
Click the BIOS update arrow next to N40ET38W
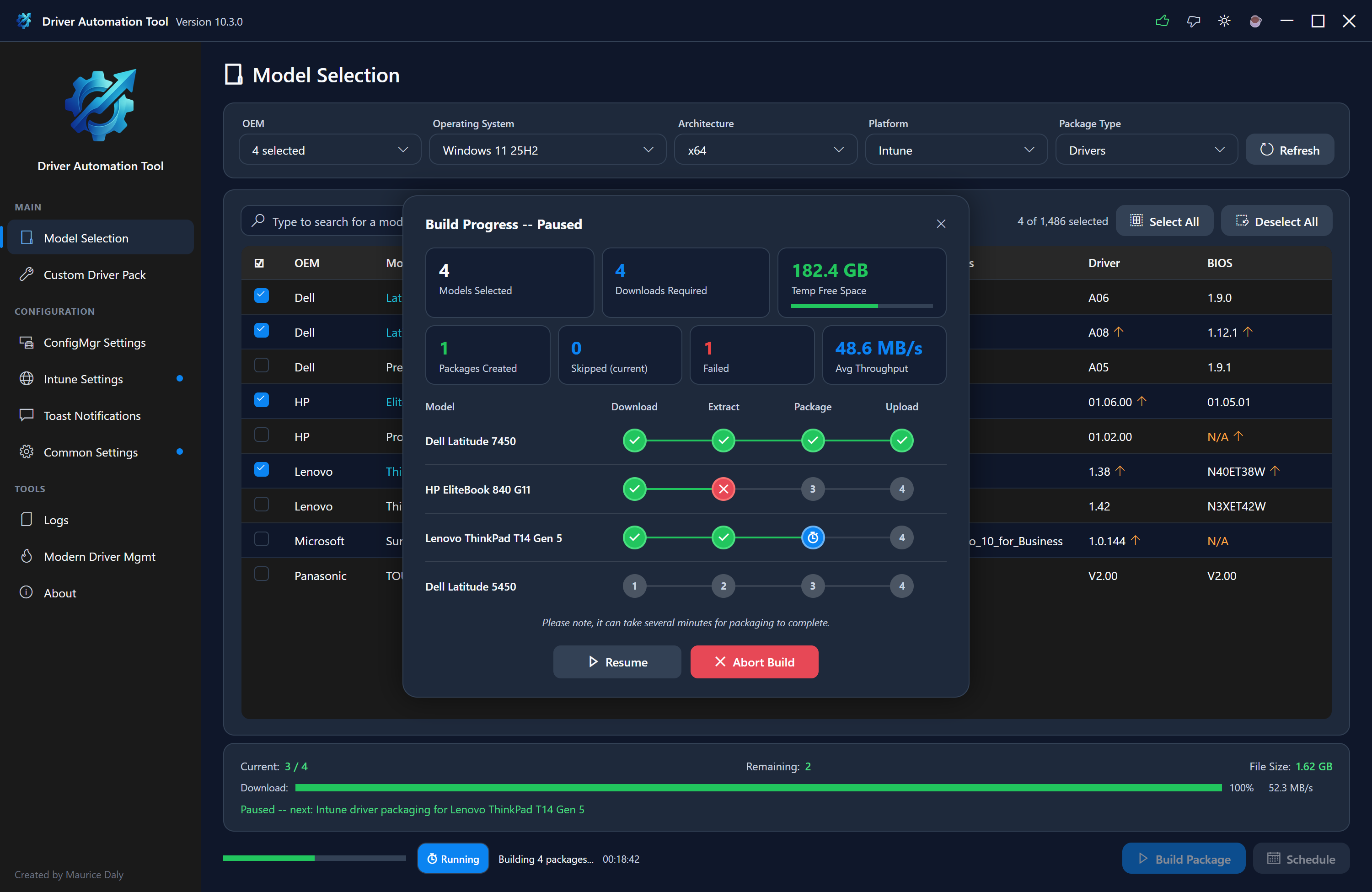coord(1275,471)
